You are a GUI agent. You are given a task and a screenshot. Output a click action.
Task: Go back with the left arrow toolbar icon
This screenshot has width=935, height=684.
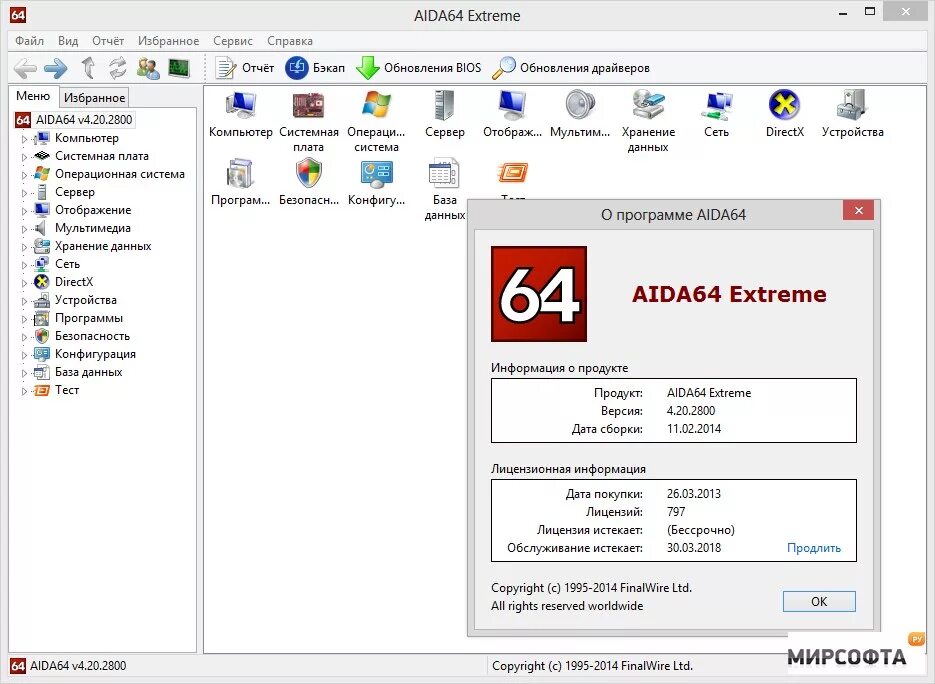tap(25, 68)
